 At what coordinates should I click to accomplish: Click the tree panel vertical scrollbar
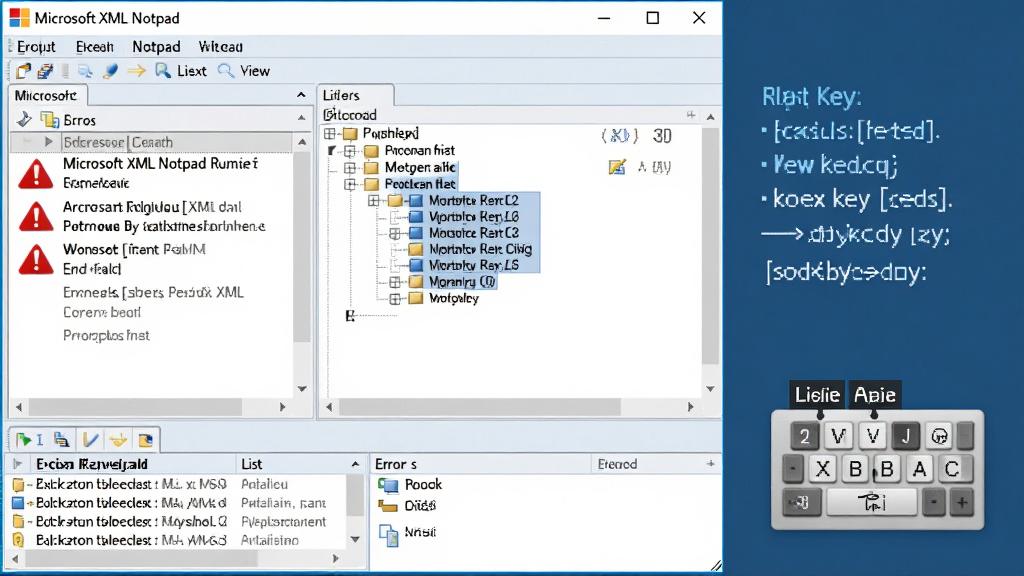click(x=711, y=246)
